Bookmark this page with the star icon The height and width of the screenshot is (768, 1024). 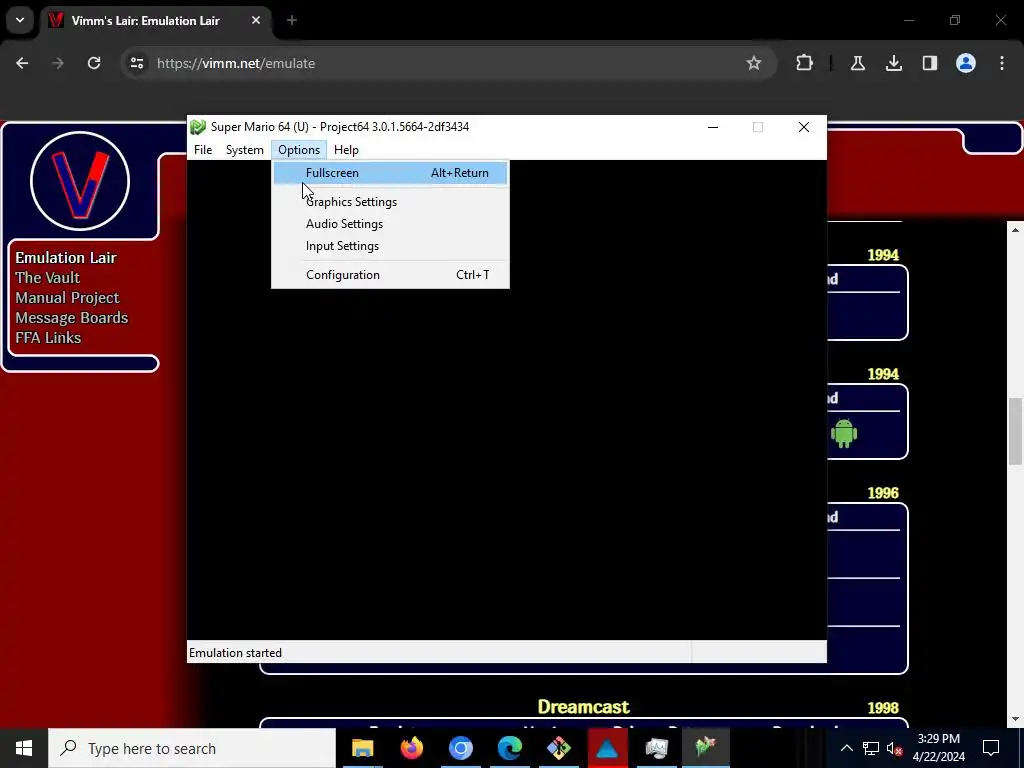coord(754,63)
